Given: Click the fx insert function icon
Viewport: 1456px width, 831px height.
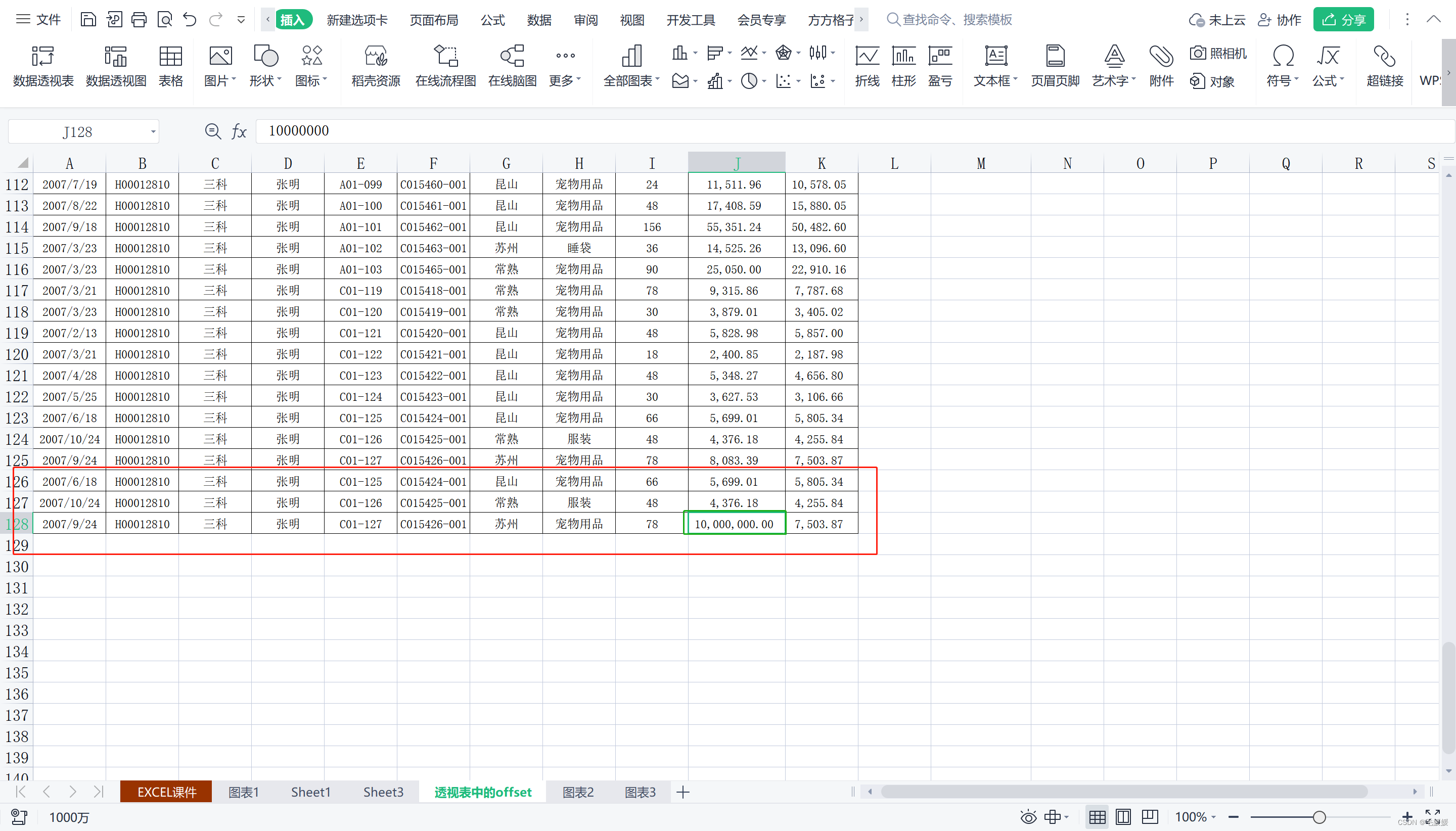Looking at the screenshot, I should [239, 132].
